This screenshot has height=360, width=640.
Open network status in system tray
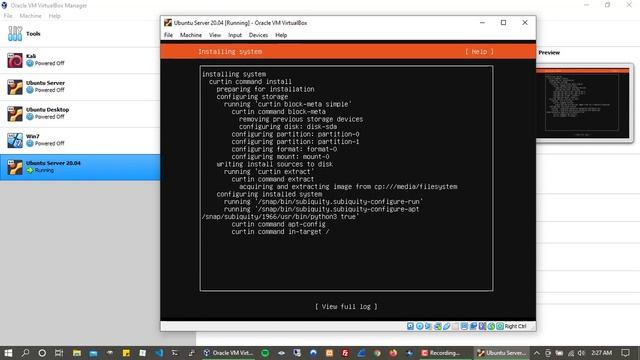[571, 353]
